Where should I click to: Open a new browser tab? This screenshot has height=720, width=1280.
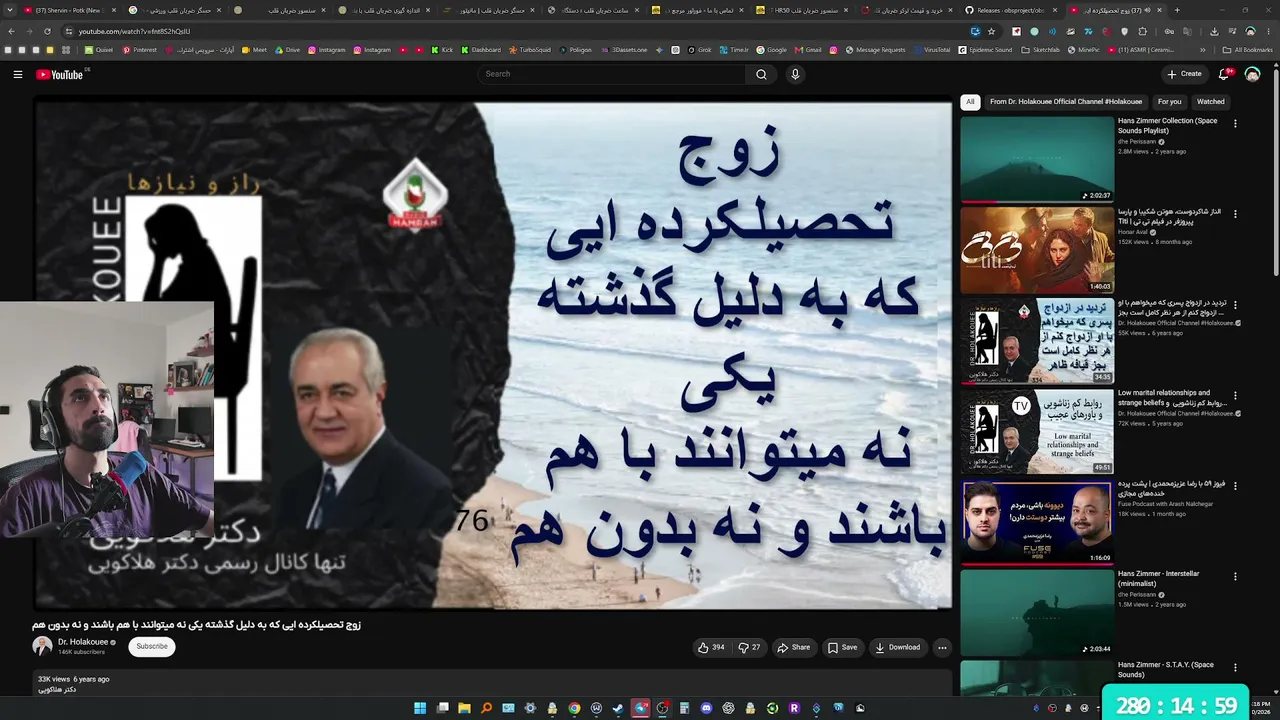click(x=1176, y=10)
